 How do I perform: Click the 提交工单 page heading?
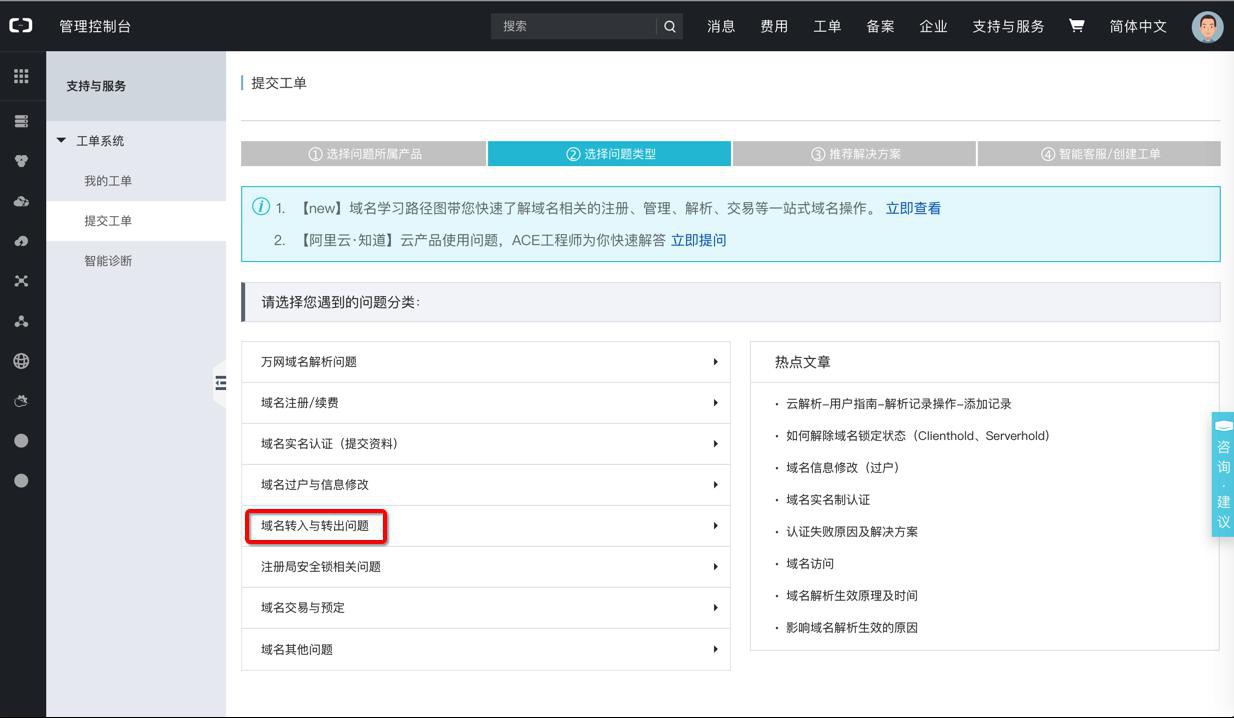coord(279,83)
